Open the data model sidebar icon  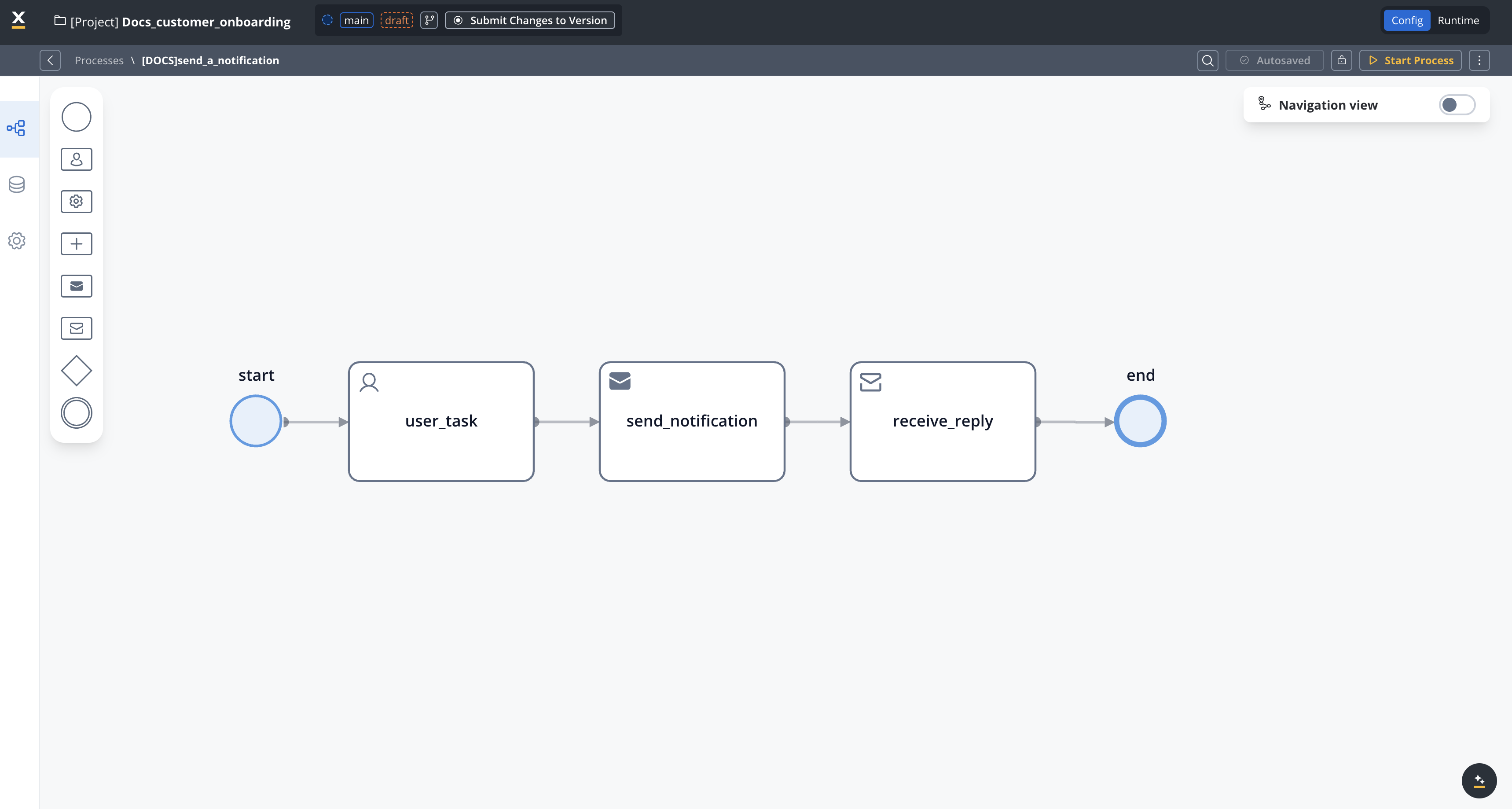[16, 184]
